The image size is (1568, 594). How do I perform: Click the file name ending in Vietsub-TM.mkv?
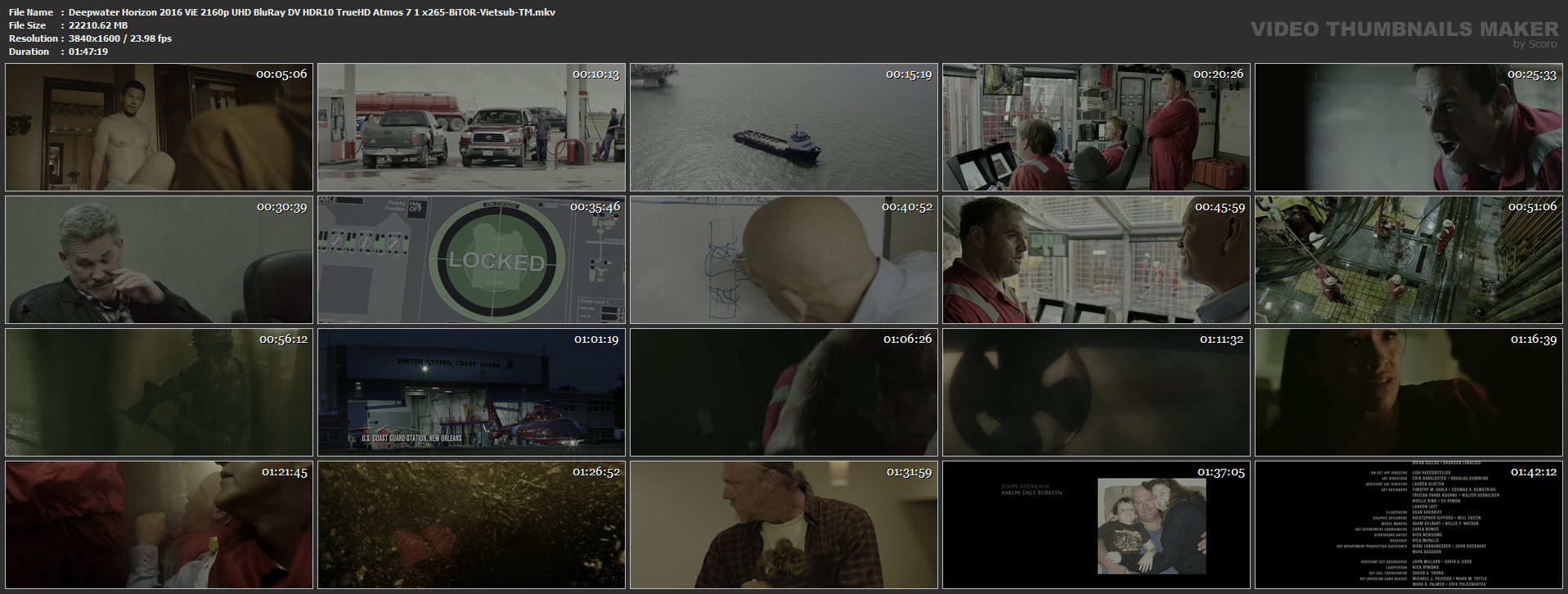coord(312,12)
